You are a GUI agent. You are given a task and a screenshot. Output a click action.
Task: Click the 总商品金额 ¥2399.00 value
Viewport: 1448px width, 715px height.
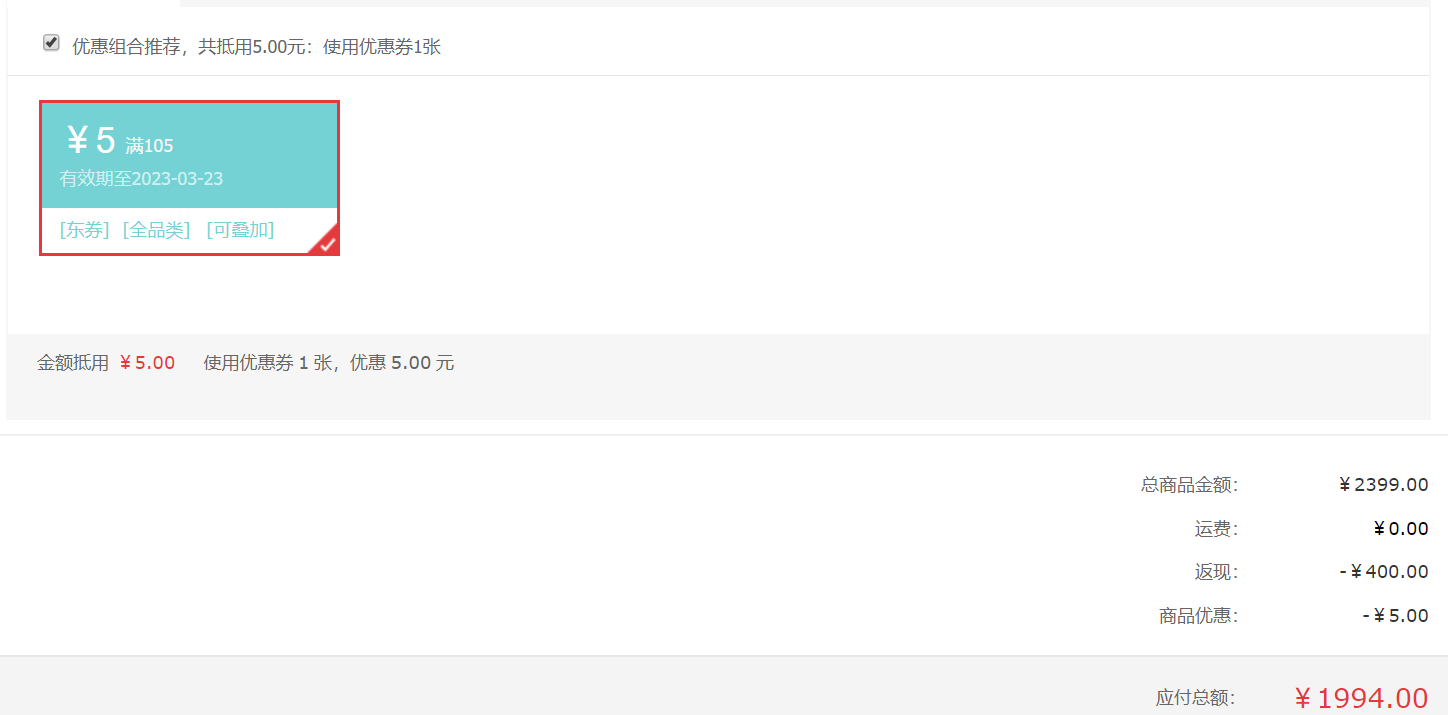[x=1384, y=485]
